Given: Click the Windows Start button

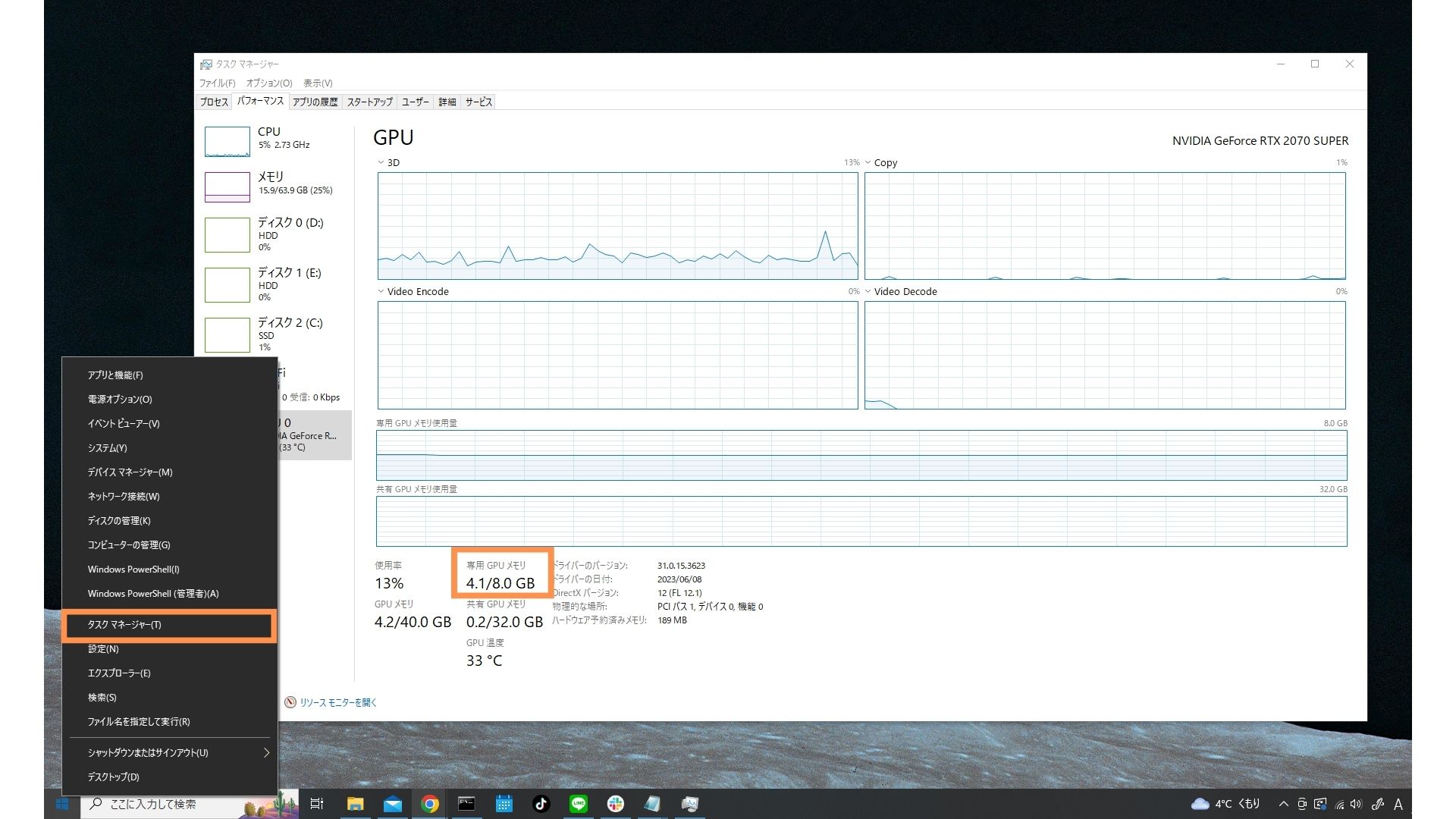Looking at the screenshot, I should 63,804.
